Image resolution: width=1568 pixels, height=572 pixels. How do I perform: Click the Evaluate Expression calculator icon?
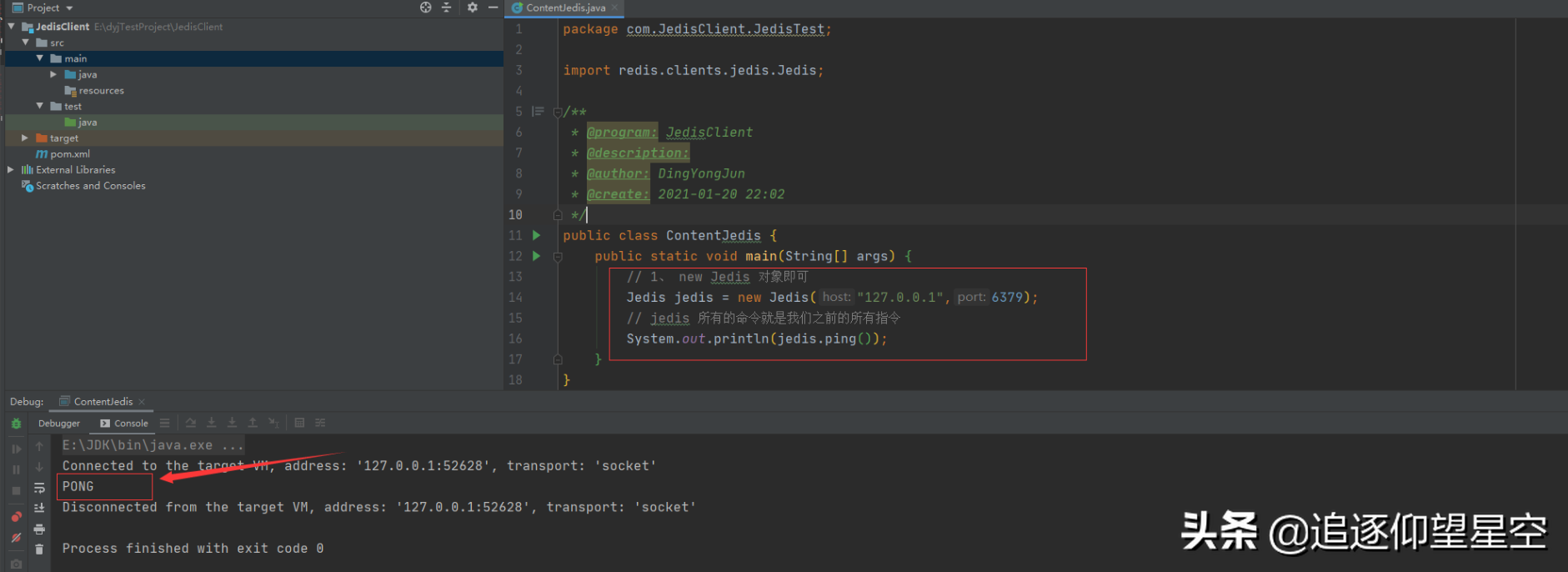click(x=299, y=423)
